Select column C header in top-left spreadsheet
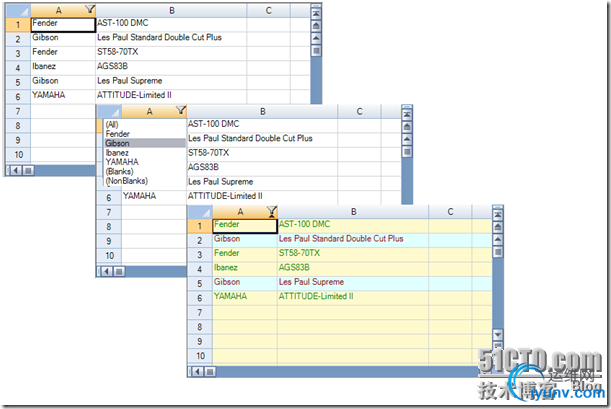 tap(268, 11)
